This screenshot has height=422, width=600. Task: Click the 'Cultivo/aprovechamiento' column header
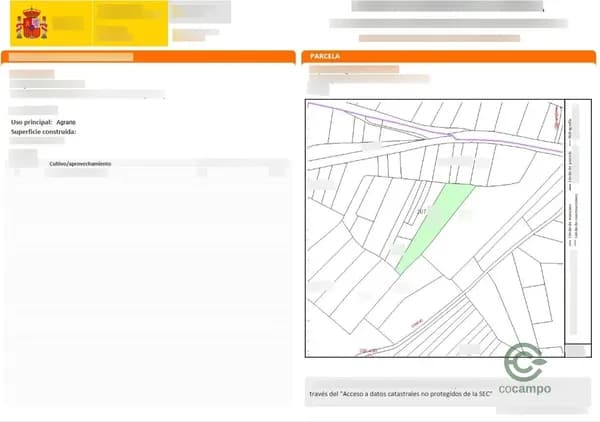click(x=79, y=163)
